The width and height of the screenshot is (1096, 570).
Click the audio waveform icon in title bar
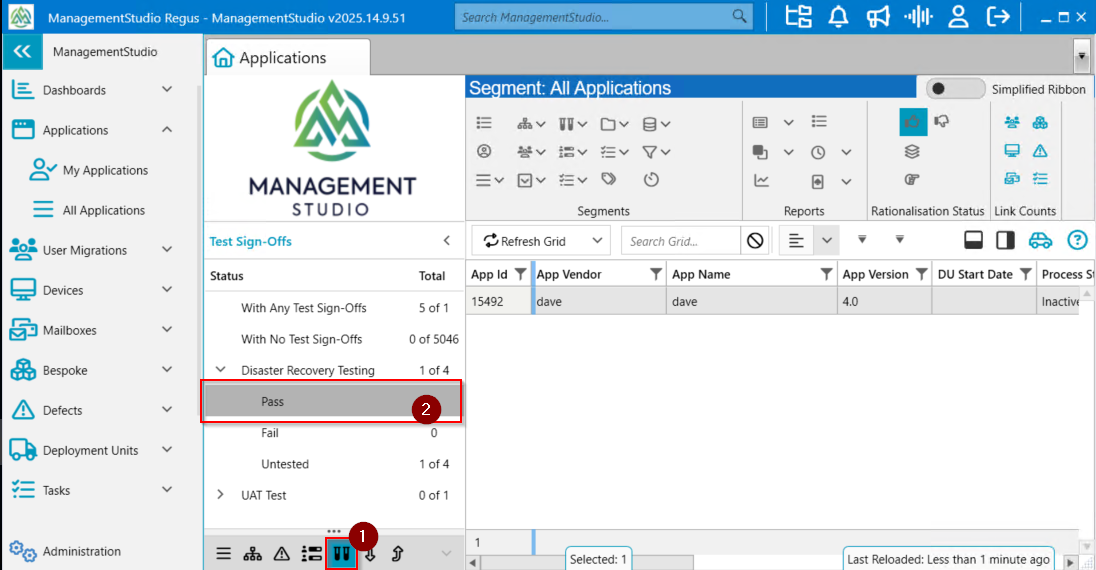[x=918, y=17]
